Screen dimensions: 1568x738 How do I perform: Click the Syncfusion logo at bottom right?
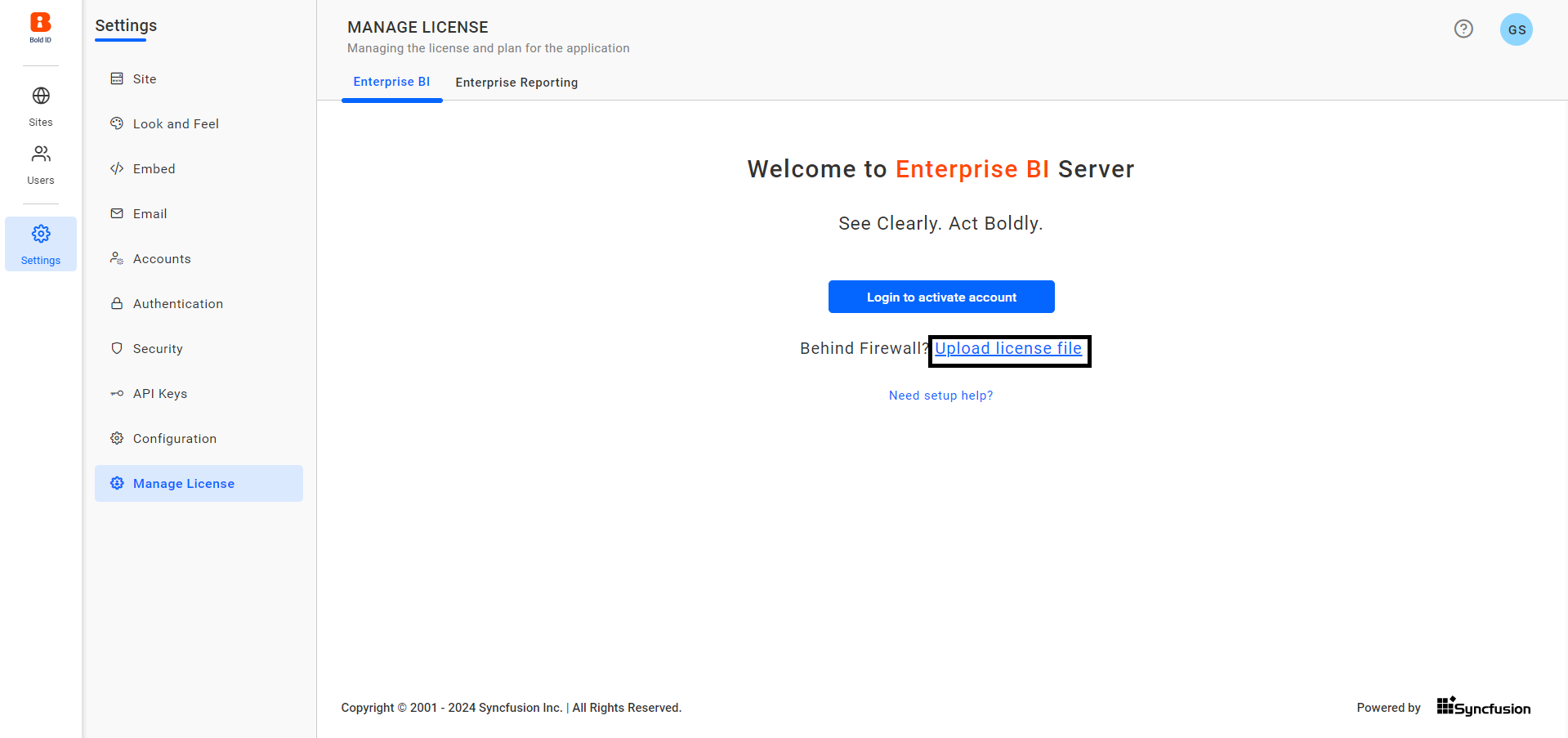pyautogui.click(x=1483, y=706)
